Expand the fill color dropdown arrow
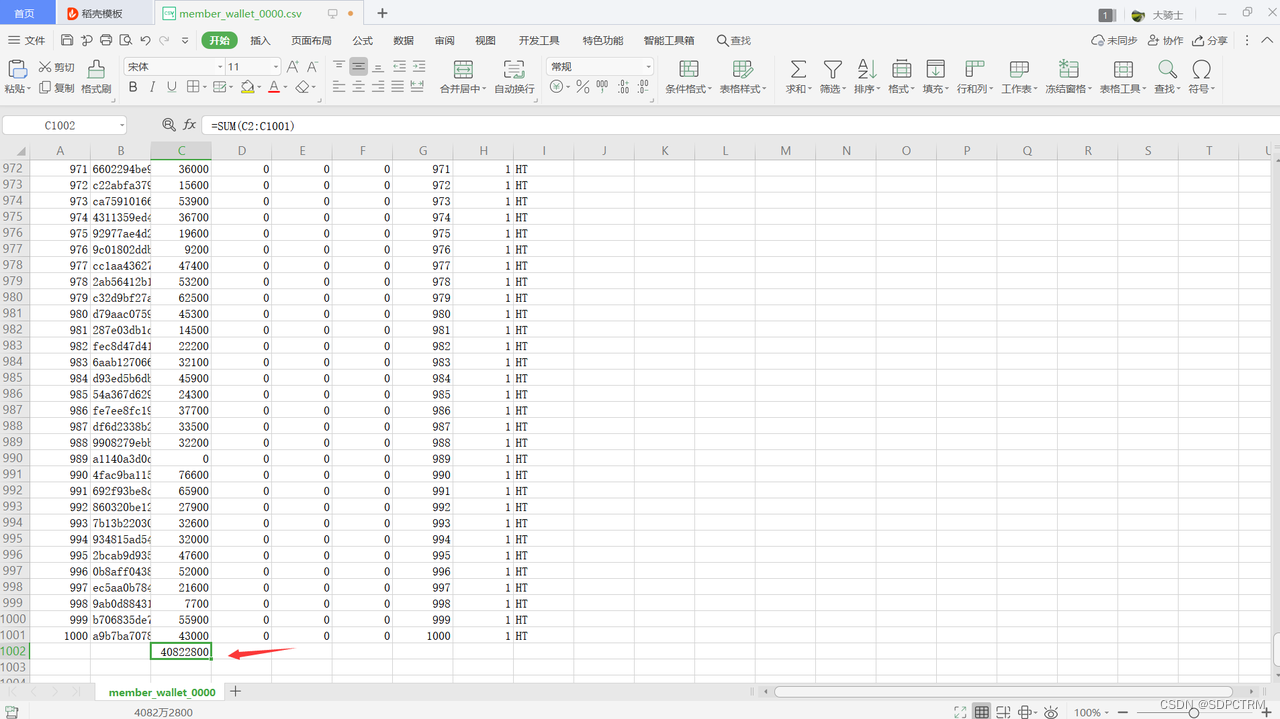 click(x=259, y=88)
